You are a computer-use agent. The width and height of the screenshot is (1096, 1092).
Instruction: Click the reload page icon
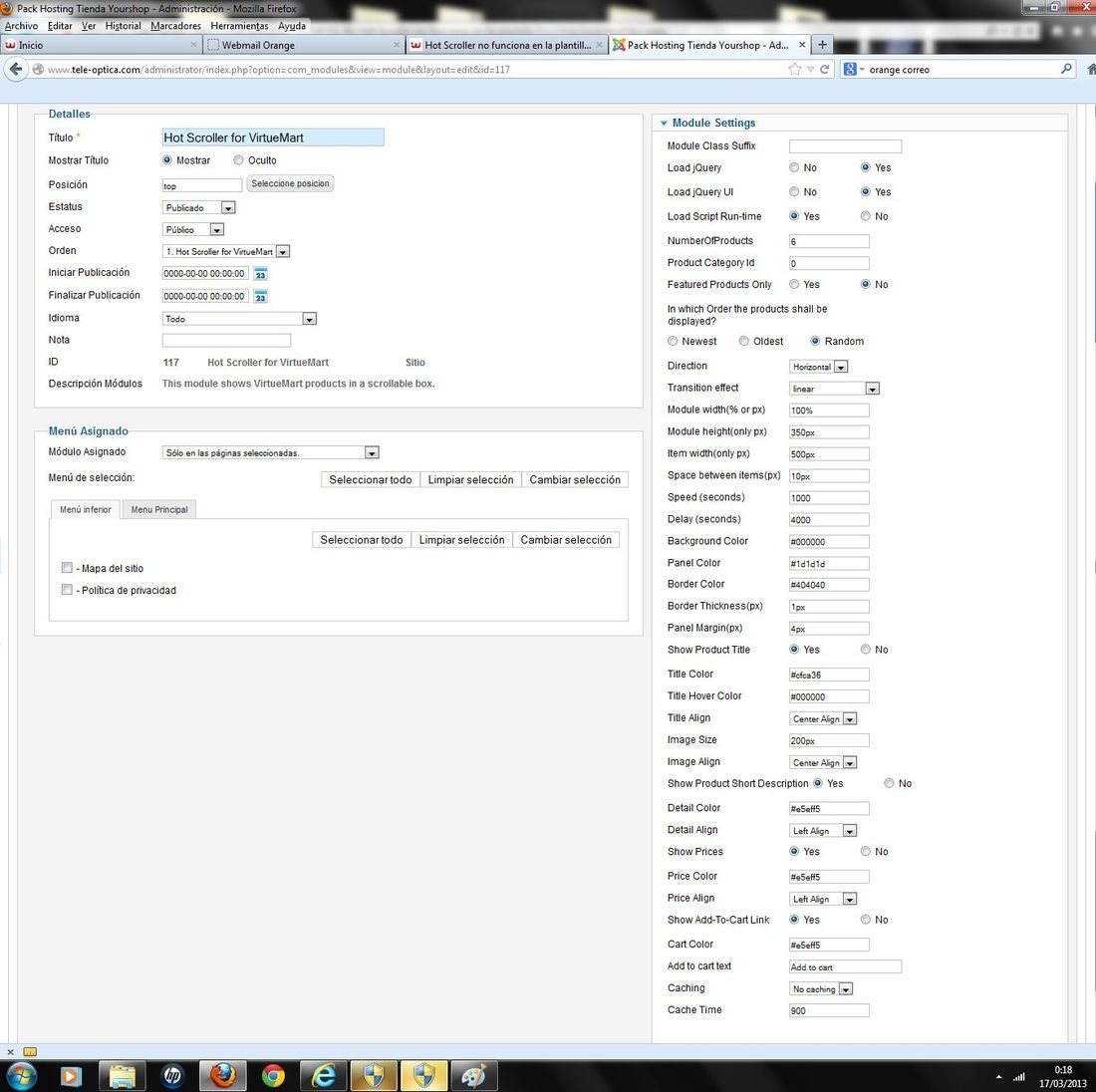(x=825, y=69)
